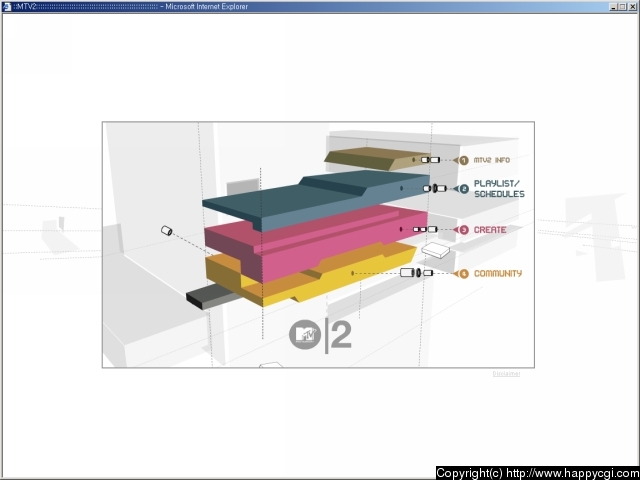Image resolution: width=640 pixels, height=480 pixels.
Task: Click the number 3 circle marker
Action: pyautogui.click(x=464, y=230)
